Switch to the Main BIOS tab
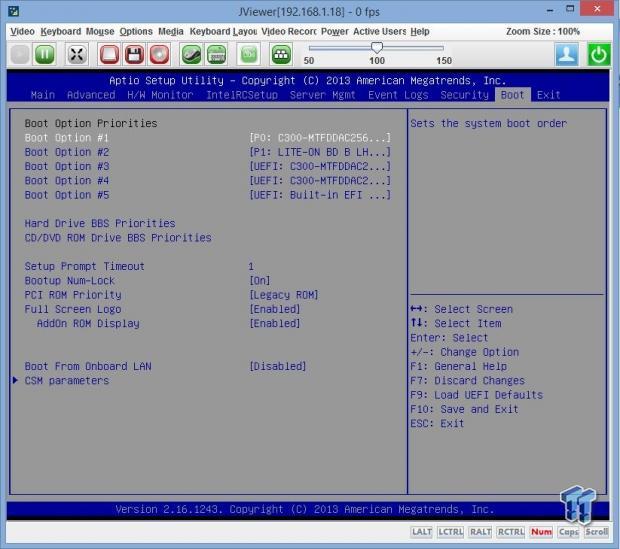The image size is (620, 549). (43, 95)
